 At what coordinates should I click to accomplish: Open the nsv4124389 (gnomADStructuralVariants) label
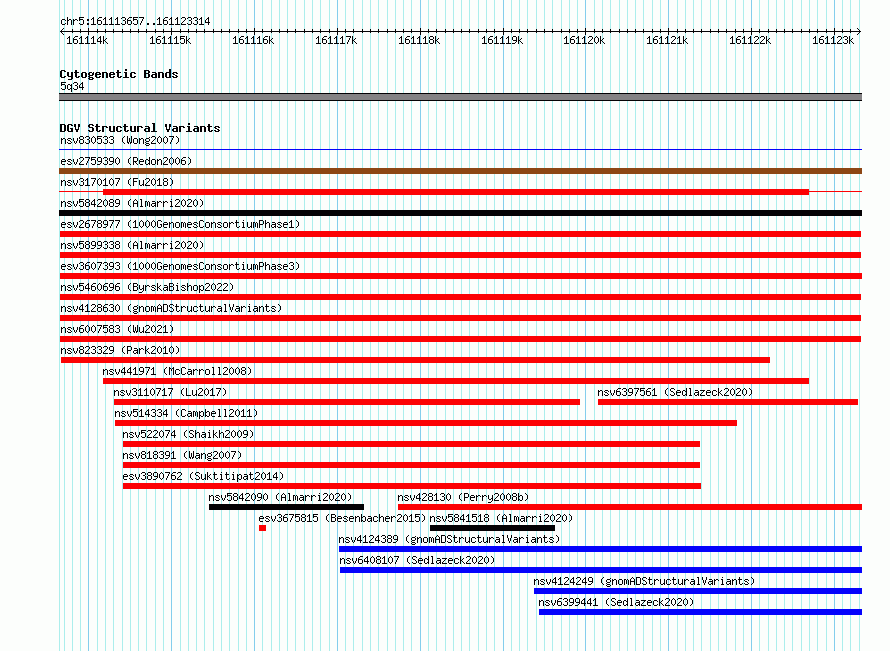(x=449, y=539)
